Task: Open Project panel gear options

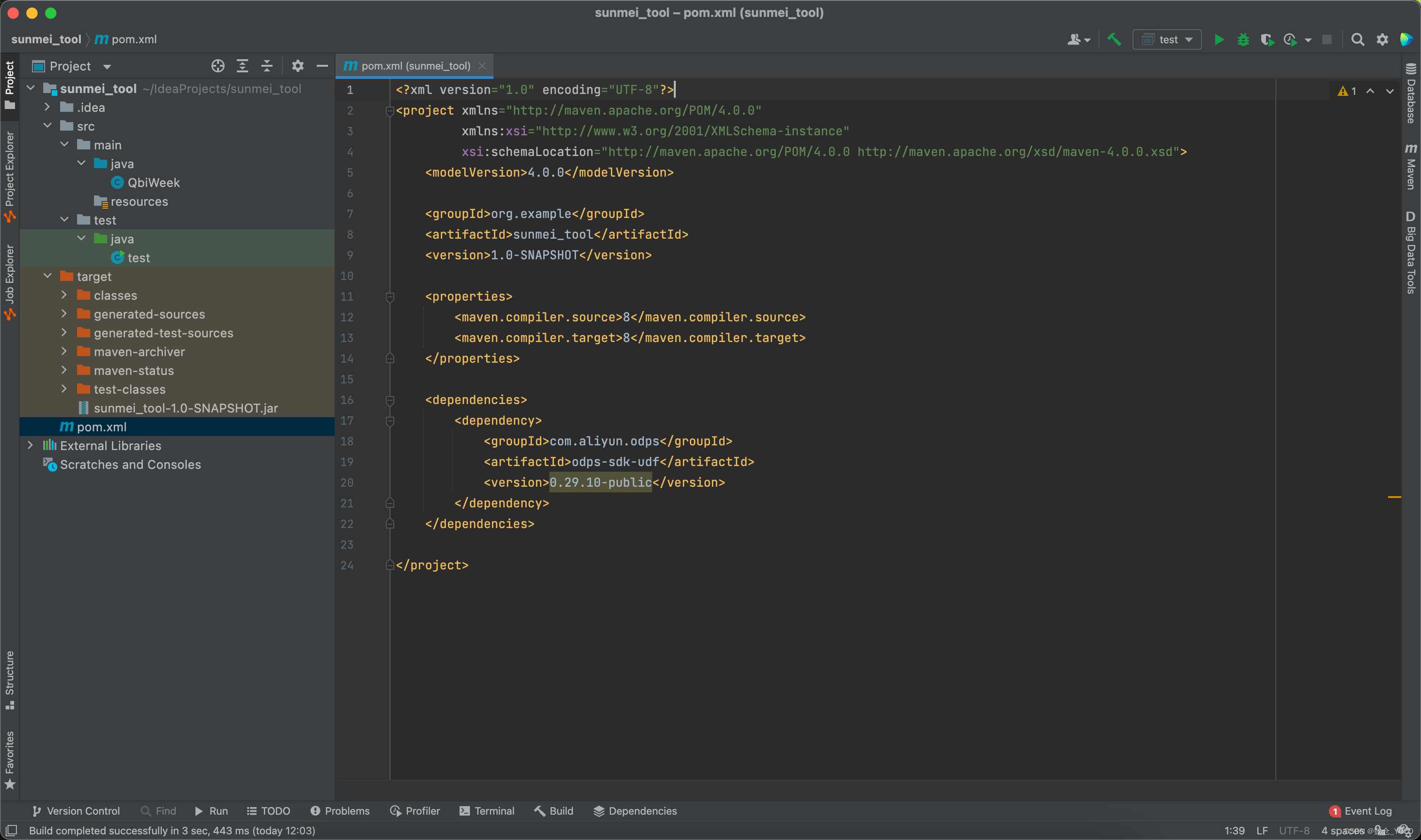Action: click(x=298, y=66)
